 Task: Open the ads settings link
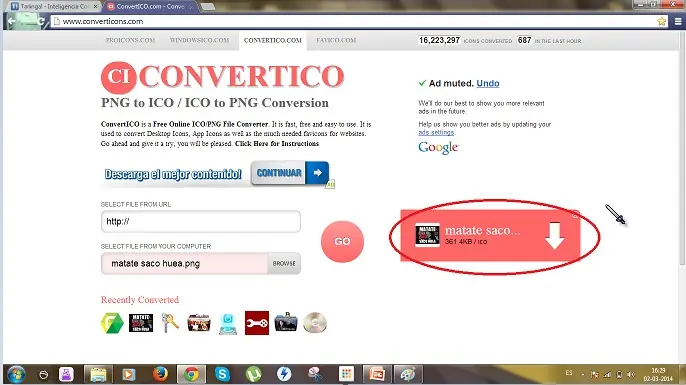(436, 132)
